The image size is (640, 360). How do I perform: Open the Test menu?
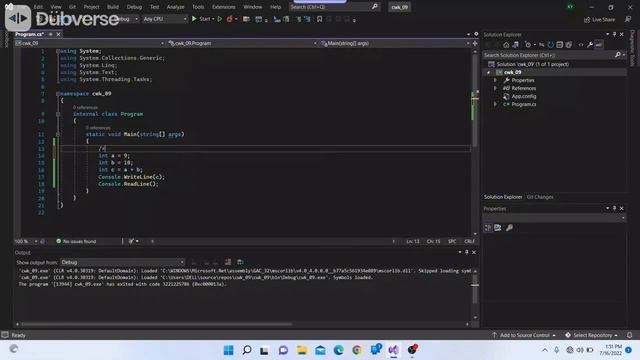point(155,7)
